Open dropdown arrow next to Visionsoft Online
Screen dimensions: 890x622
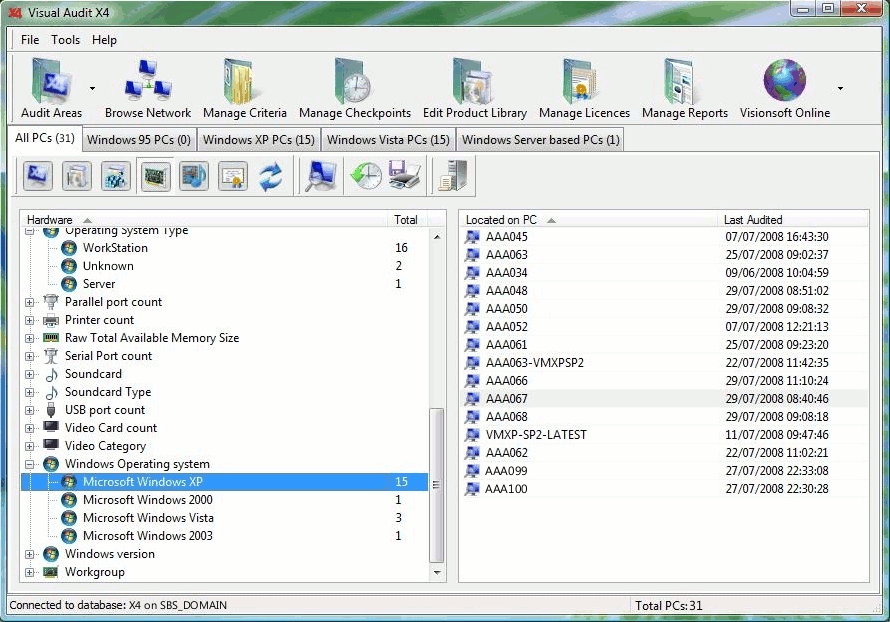tap(840, 89)
